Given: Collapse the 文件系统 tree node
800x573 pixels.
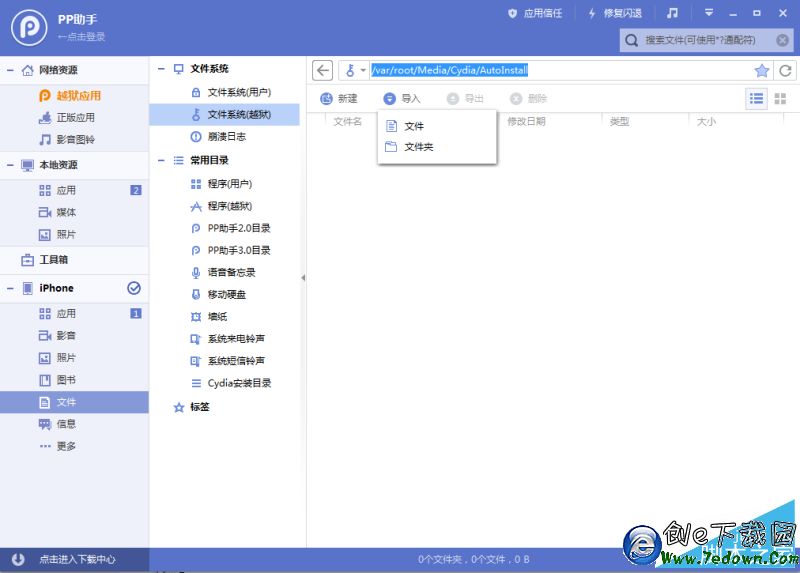Looking at the screenshot, I should 161,69.
